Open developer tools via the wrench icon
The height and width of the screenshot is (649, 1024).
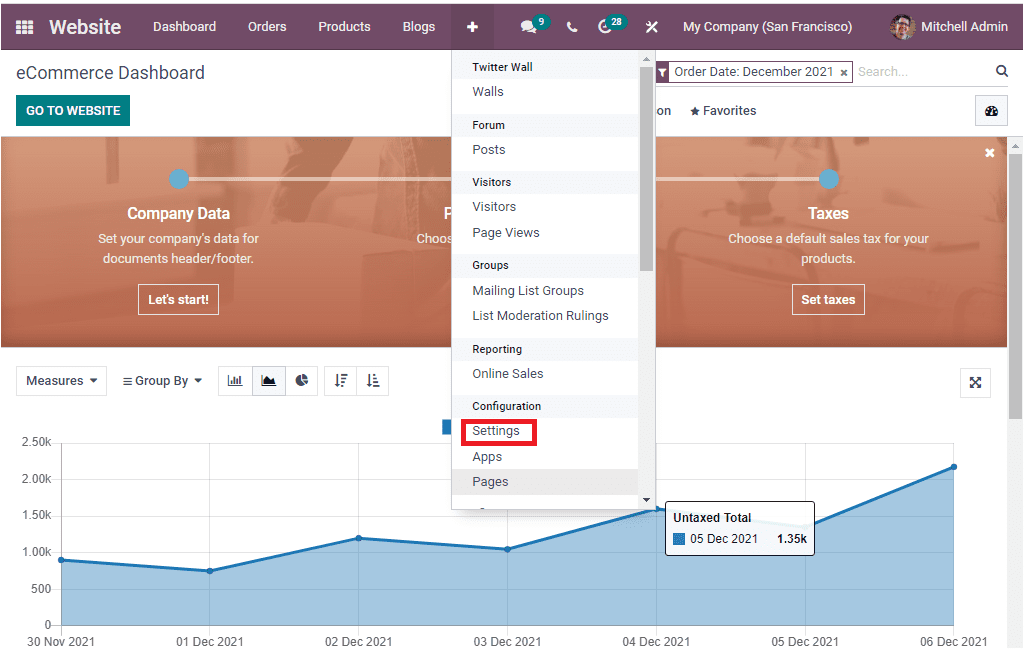tap(651, 27)
